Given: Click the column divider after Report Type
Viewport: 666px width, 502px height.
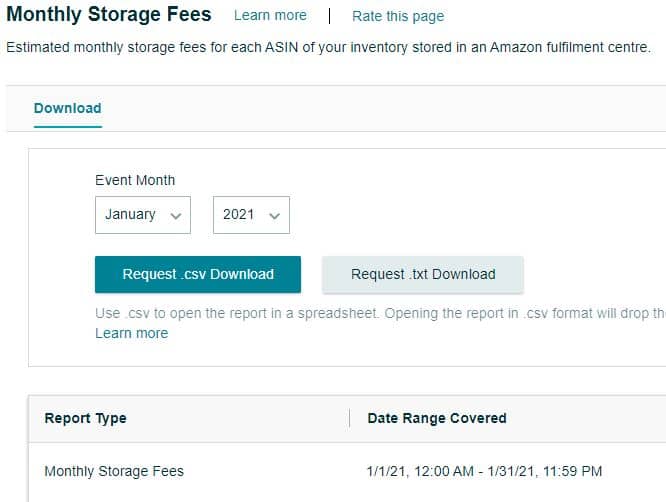Looking at the screenshot, I should pos(350,418).
